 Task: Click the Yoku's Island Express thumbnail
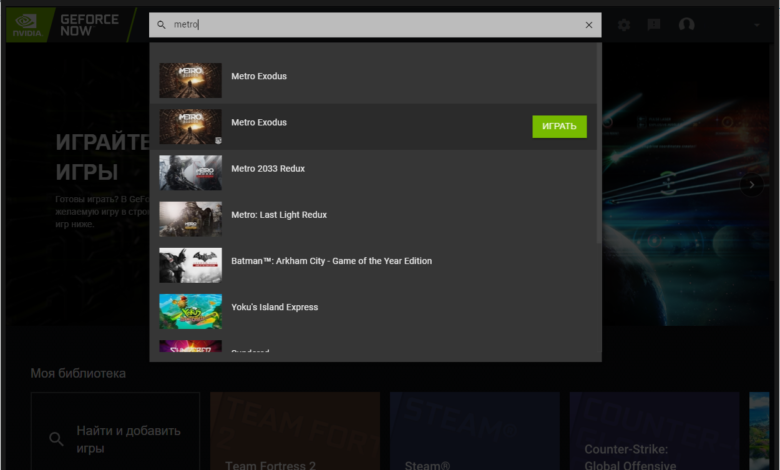pyautogui.click(x=191, y=311)
